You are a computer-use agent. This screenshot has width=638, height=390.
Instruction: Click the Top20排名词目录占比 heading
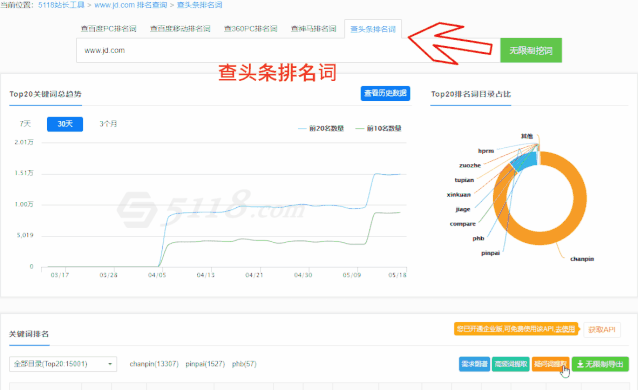click(x=471, y=94)
